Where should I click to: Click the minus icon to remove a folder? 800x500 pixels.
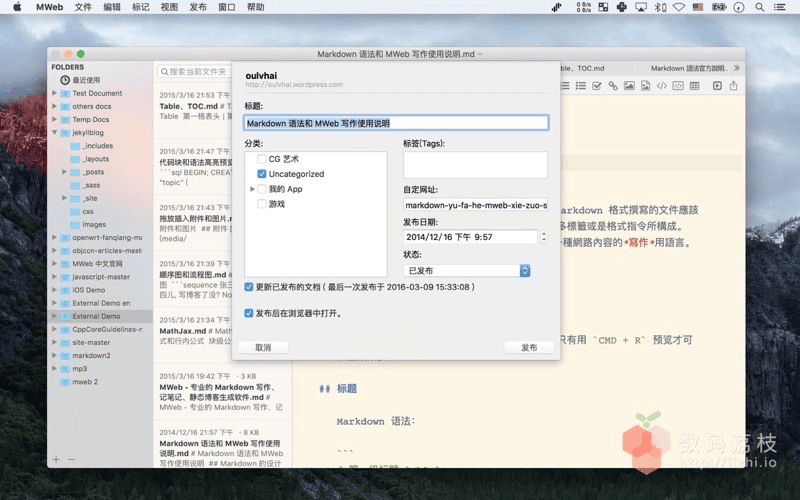point(71,459)
